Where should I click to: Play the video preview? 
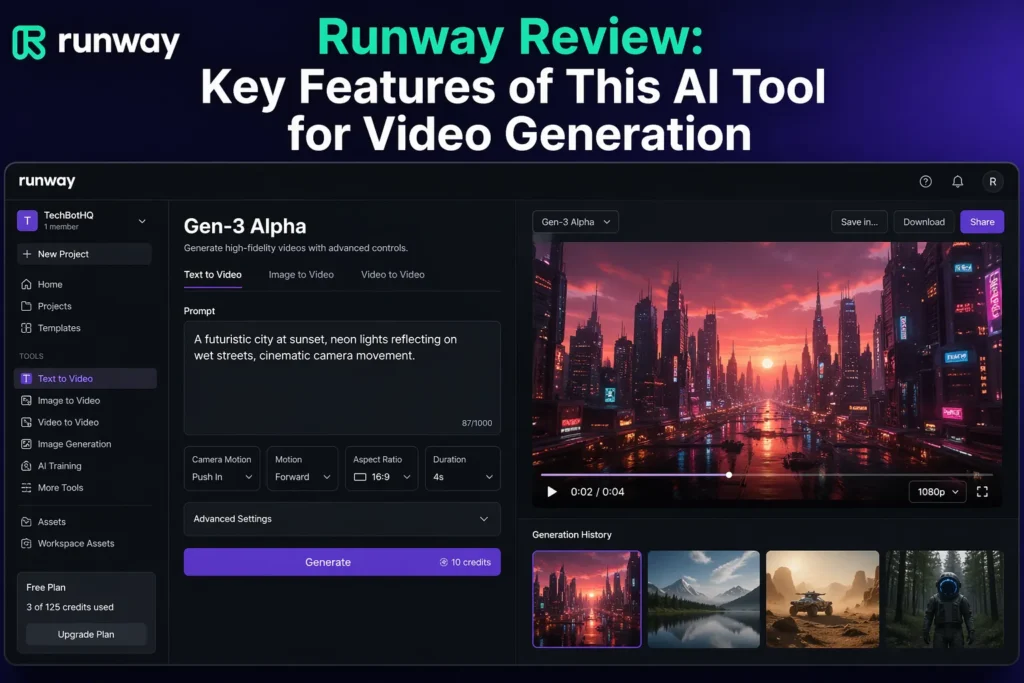coord(552,492)
